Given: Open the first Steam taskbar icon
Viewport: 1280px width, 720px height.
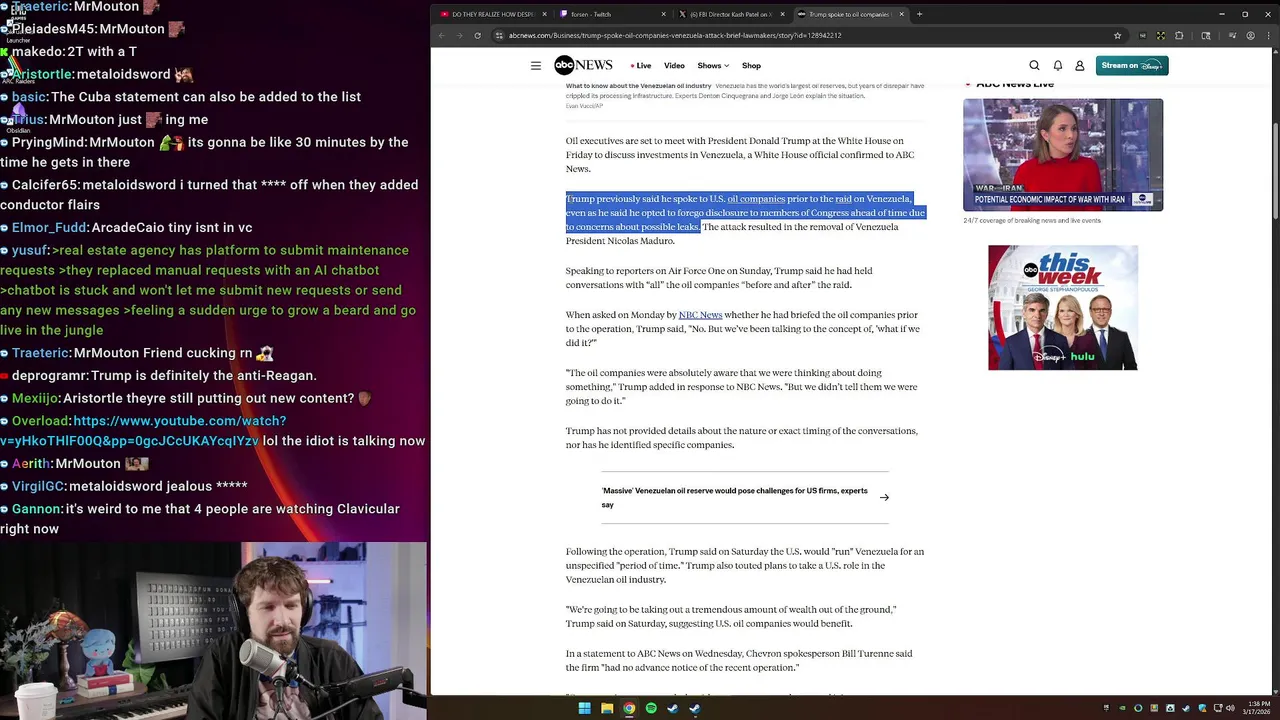Looking at the screenshot, I should pyautogui.click(x=673, y=708).
